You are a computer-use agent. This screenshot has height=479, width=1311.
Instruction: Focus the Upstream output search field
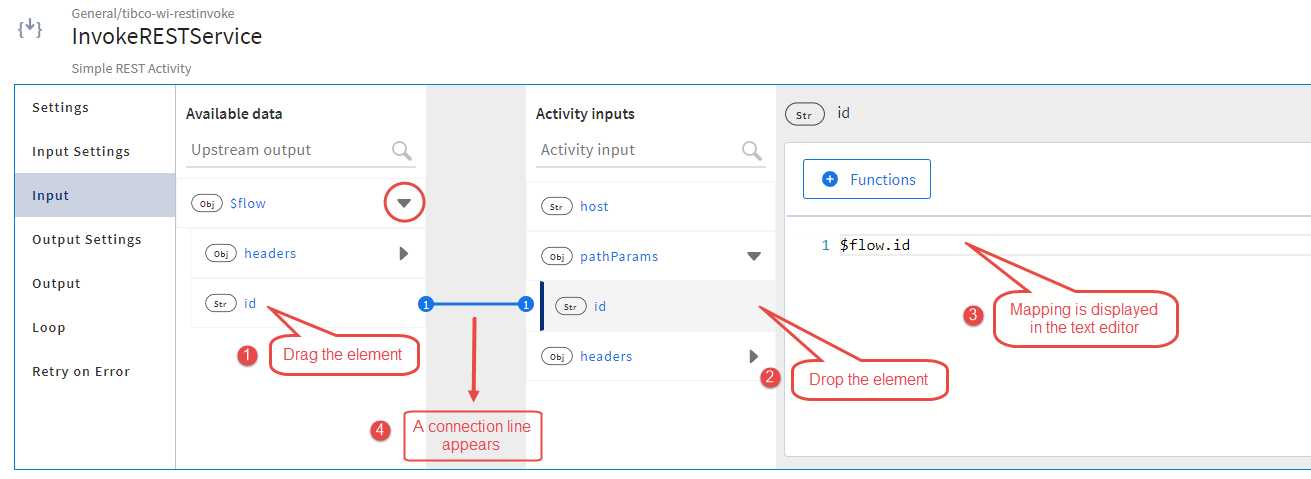[285, 150]
